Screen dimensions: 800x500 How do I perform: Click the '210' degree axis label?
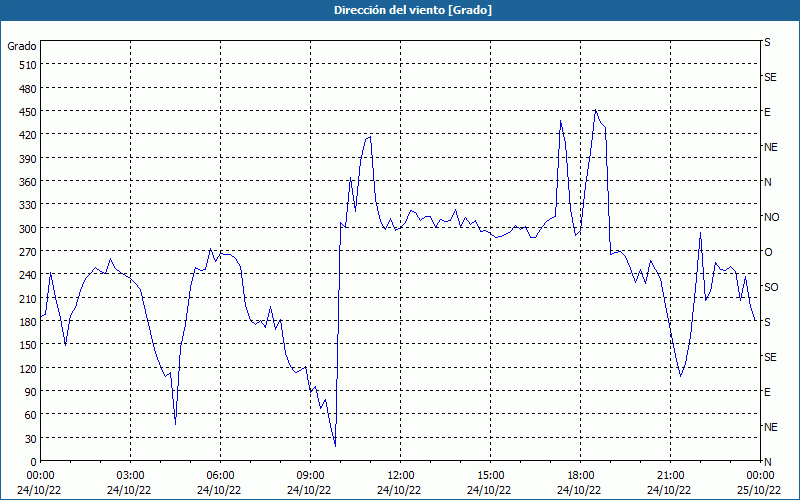coord(29,298)
